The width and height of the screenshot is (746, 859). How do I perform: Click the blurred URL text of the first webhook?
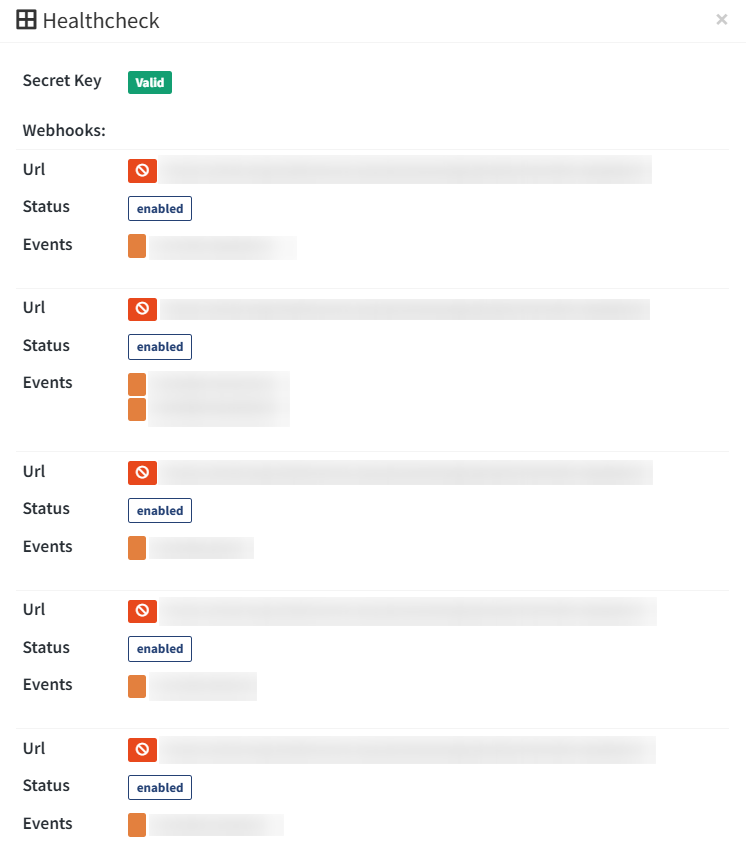point(405,171)
